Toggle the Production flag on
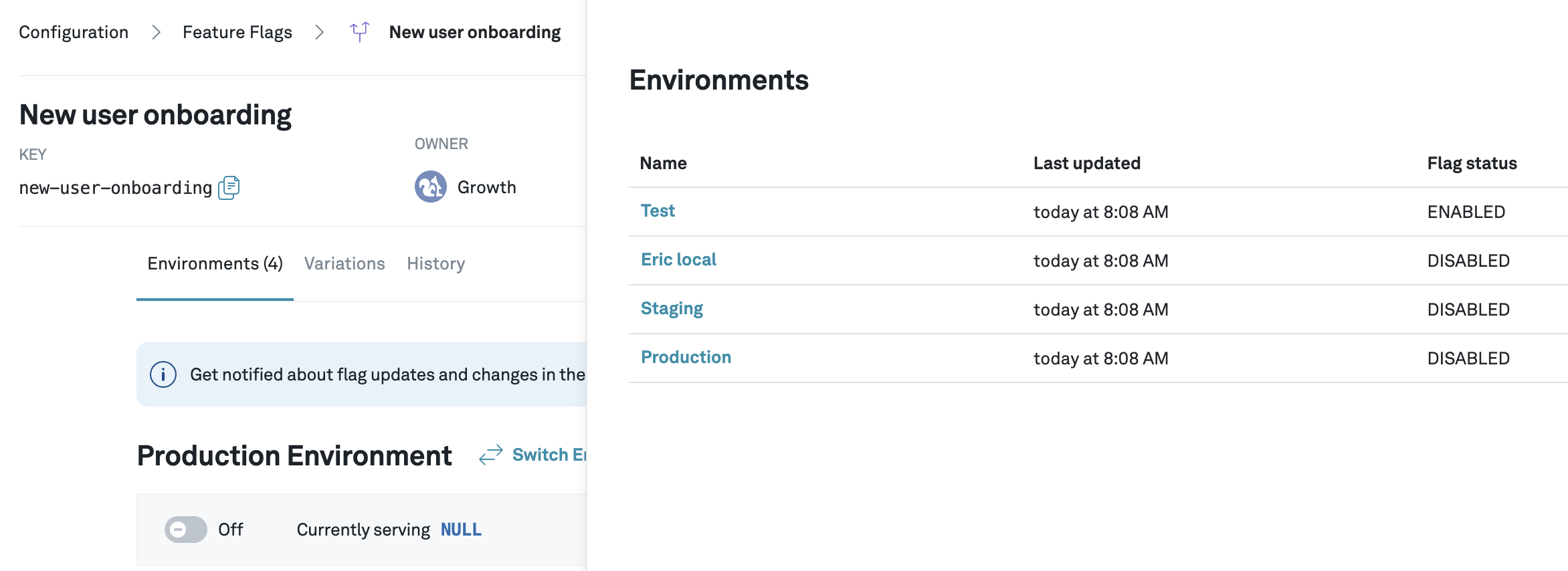The width and height of the screenshot is (1568, 571). point(186,530)
